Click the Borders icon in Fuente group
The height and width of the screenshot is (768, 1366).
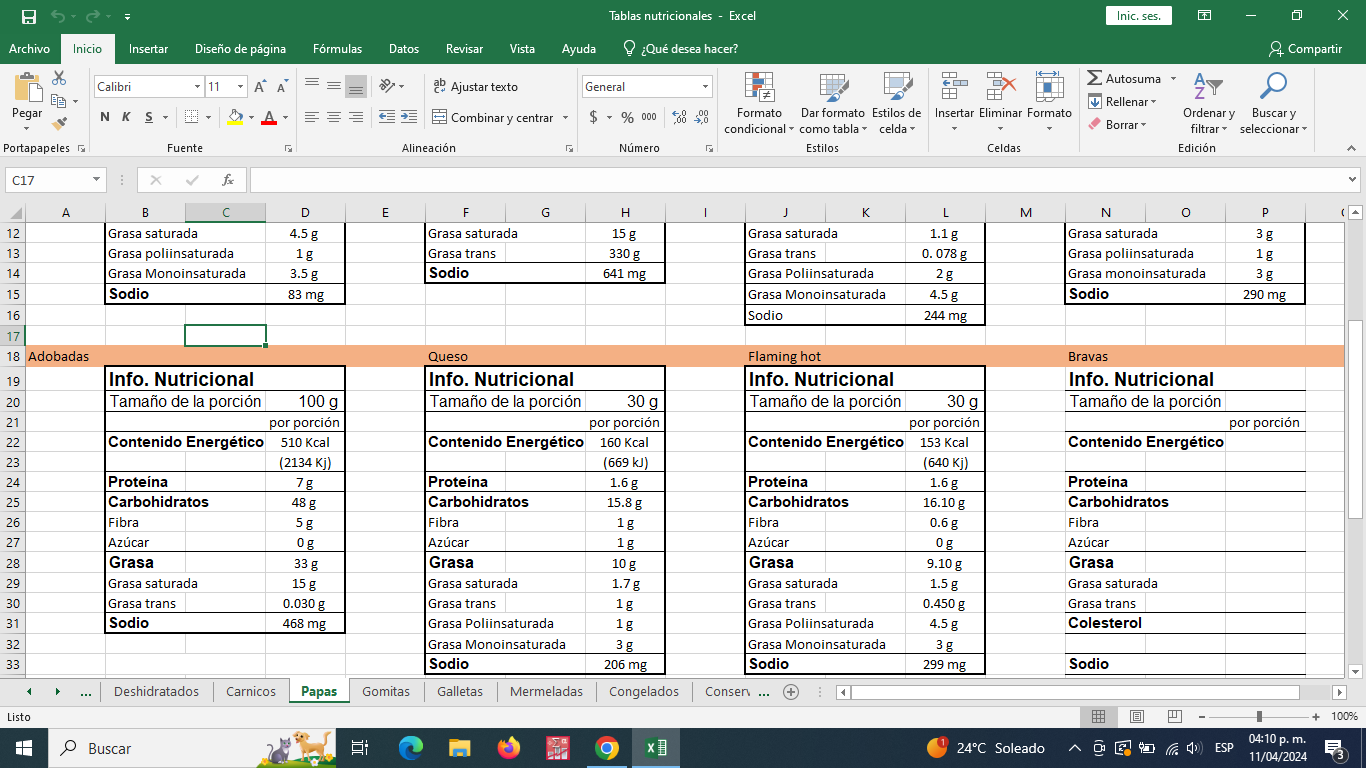(192, 117)
